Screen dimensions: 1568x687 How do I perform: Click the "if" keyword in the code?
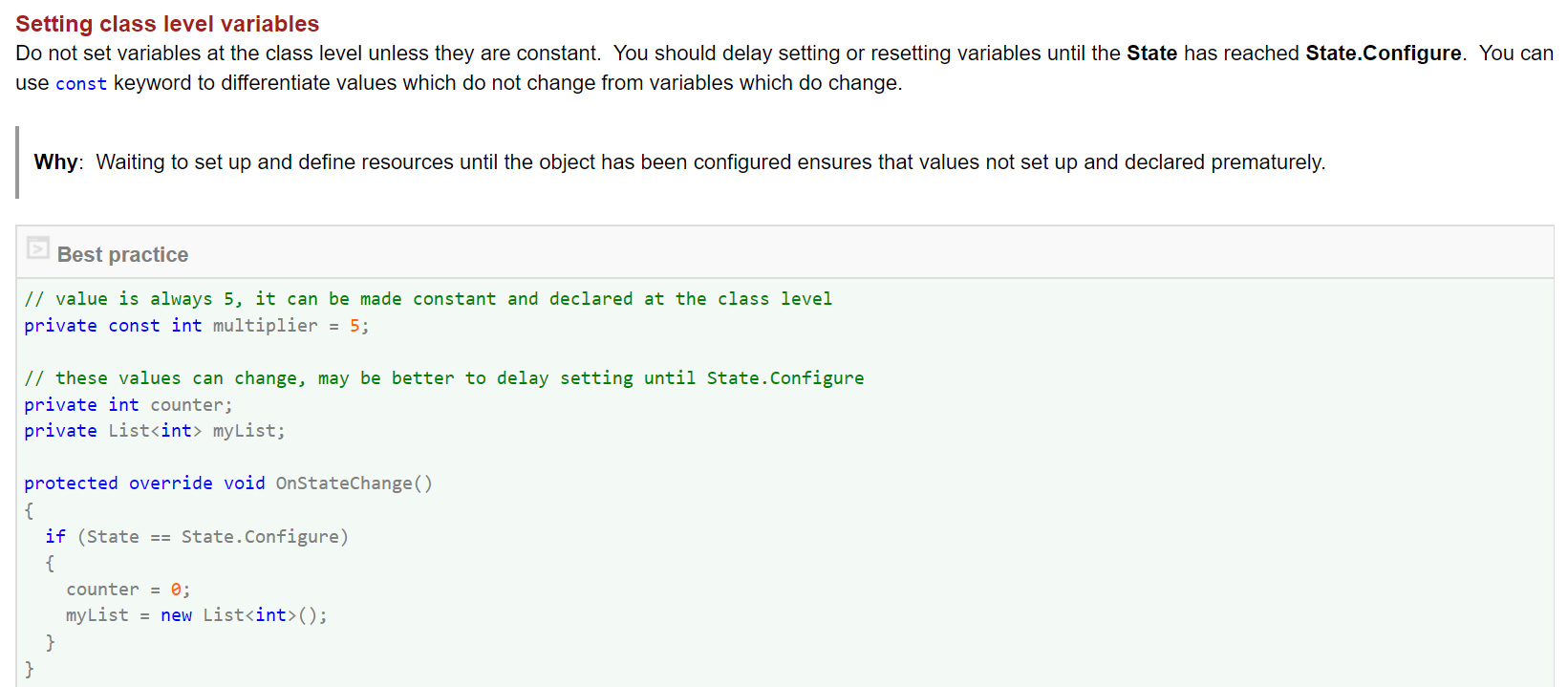[55, 537]
